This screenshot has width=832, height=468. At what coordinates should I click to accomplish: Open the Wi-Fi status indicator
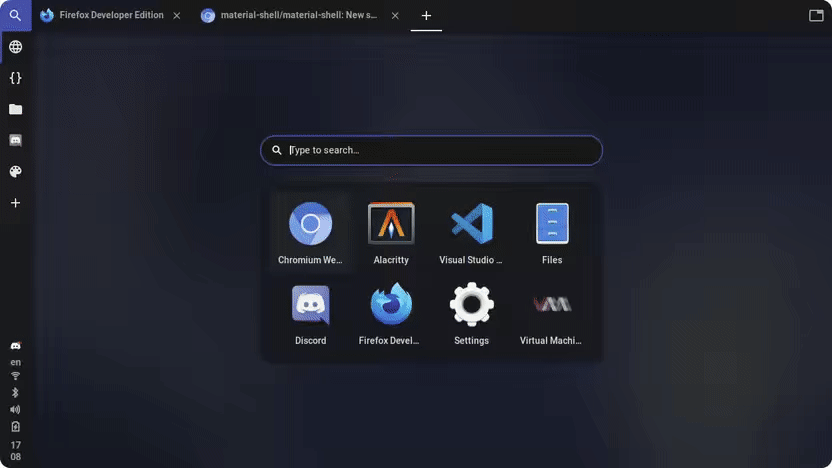click(15, 376)
